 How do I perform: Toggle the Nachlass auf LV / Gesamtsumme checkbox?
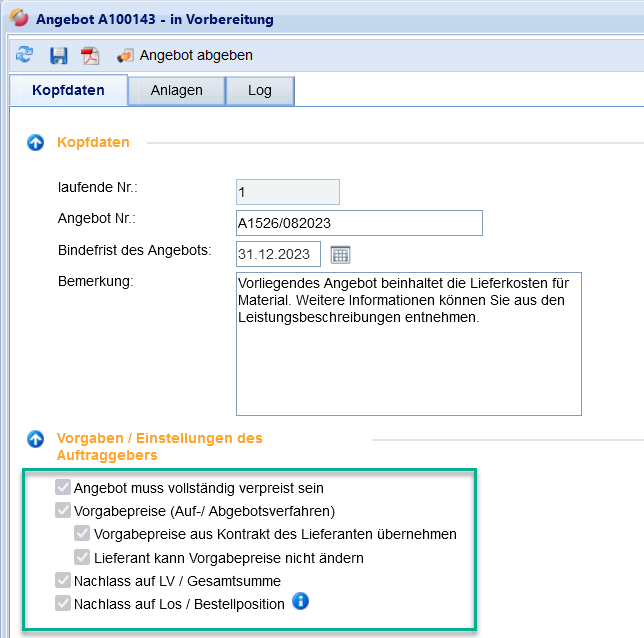(x=63, y=580)
